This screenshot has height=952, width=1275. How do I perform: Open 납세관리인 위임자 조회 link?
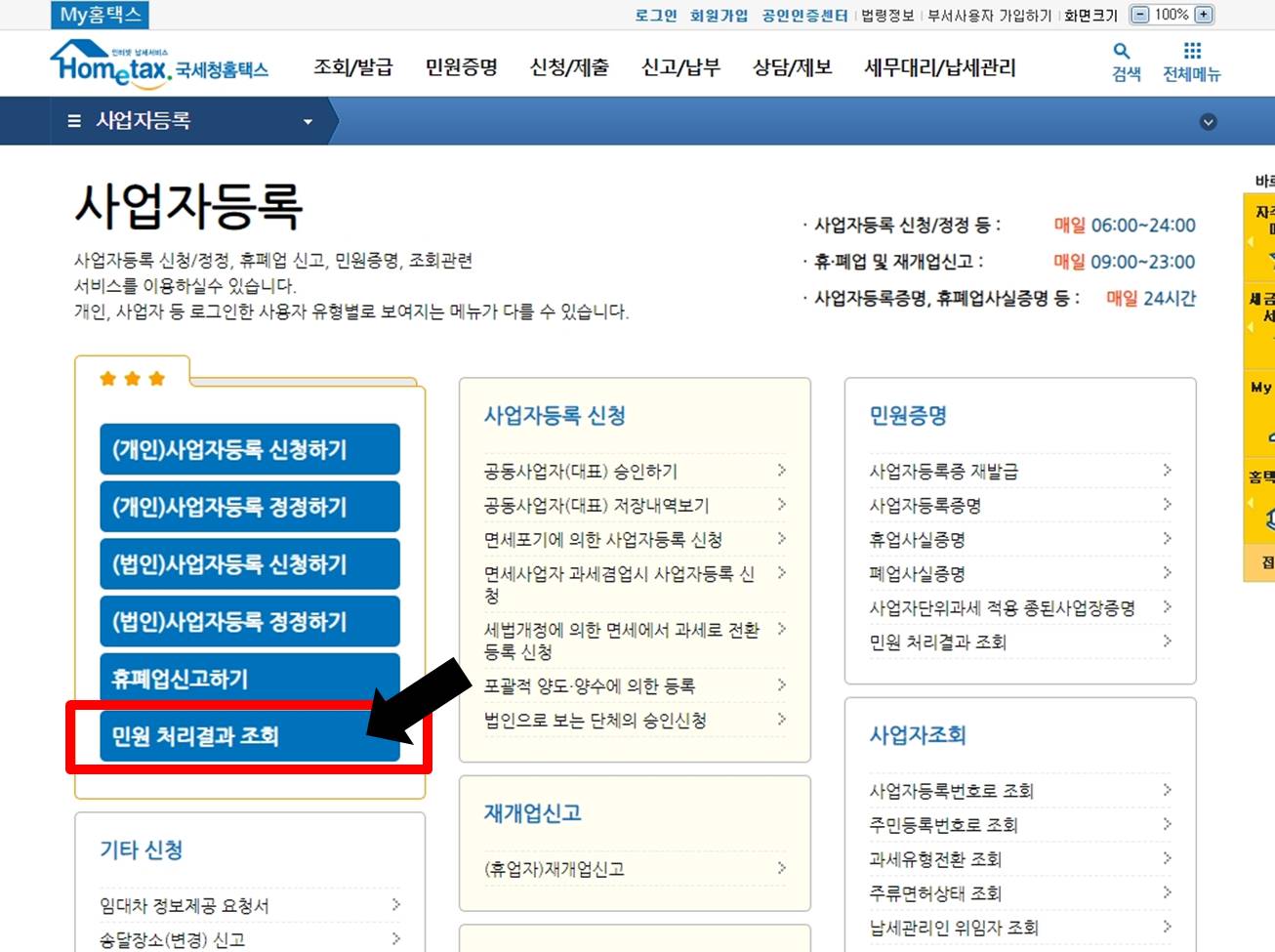point(954,928)
